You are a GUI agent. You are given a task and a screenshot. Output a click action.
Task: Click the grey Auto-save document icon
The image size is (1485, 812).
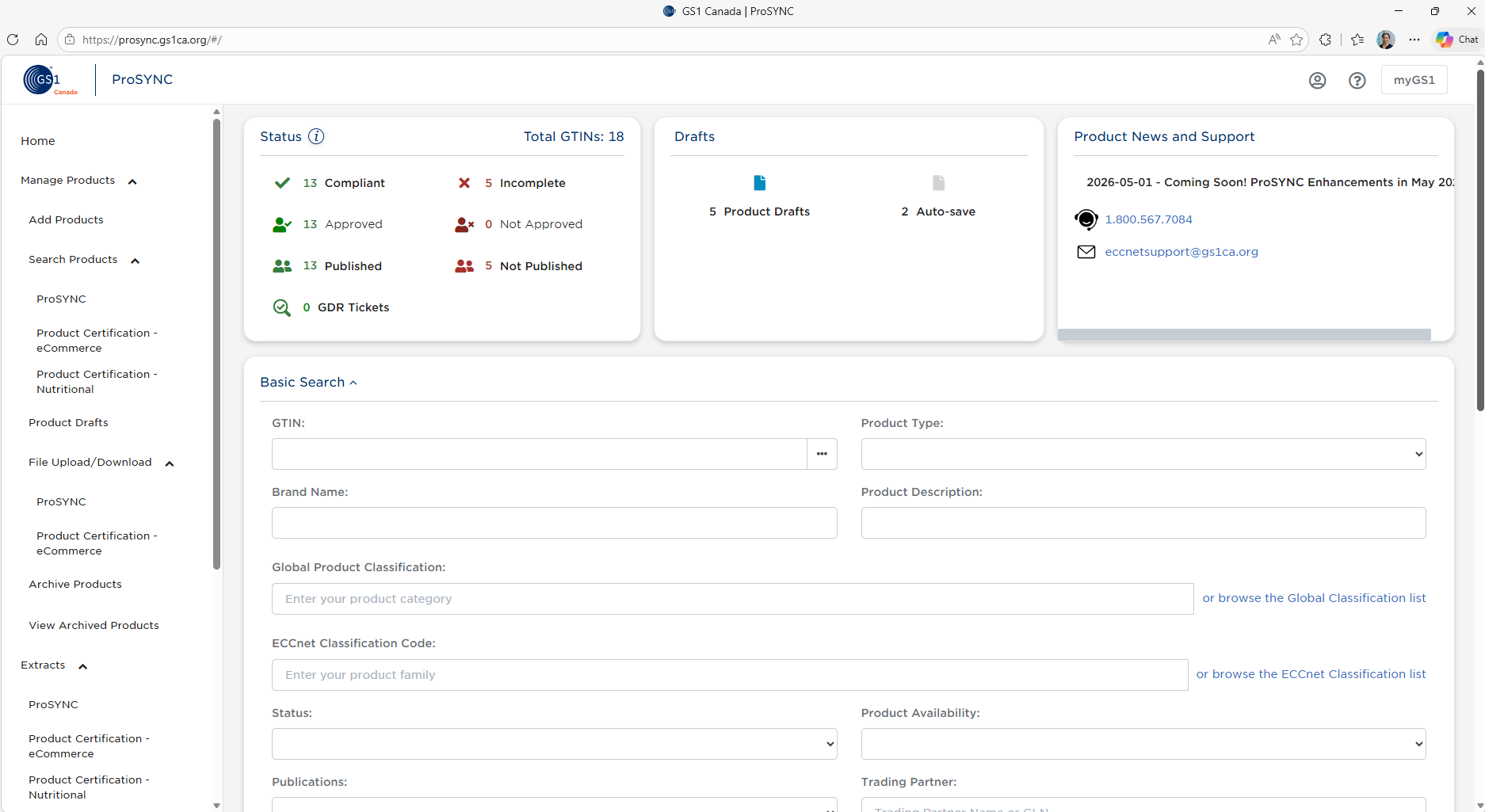pos(938,183)
